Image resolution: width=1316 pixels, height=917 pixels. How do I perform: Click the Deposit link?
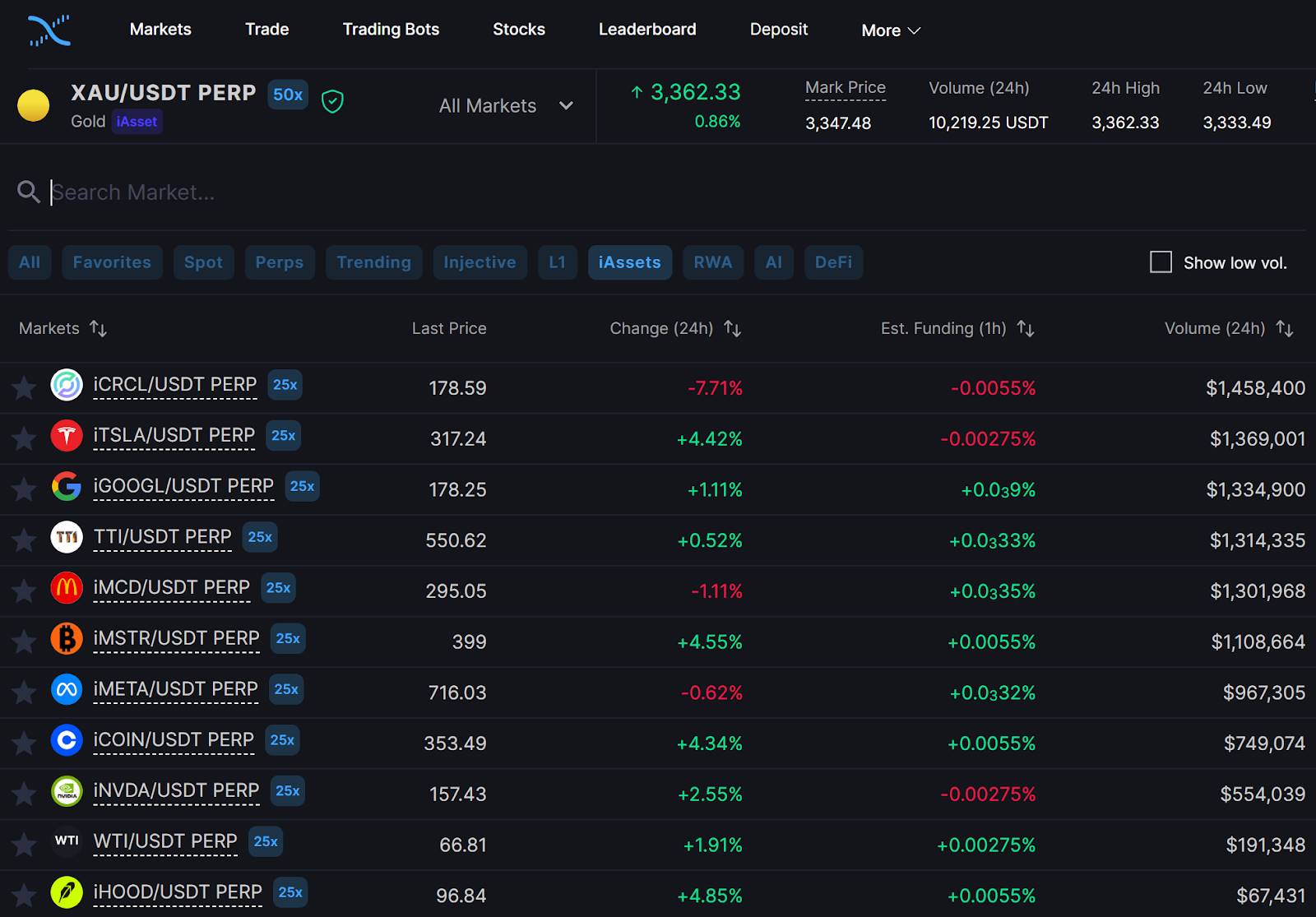point(778,29)
